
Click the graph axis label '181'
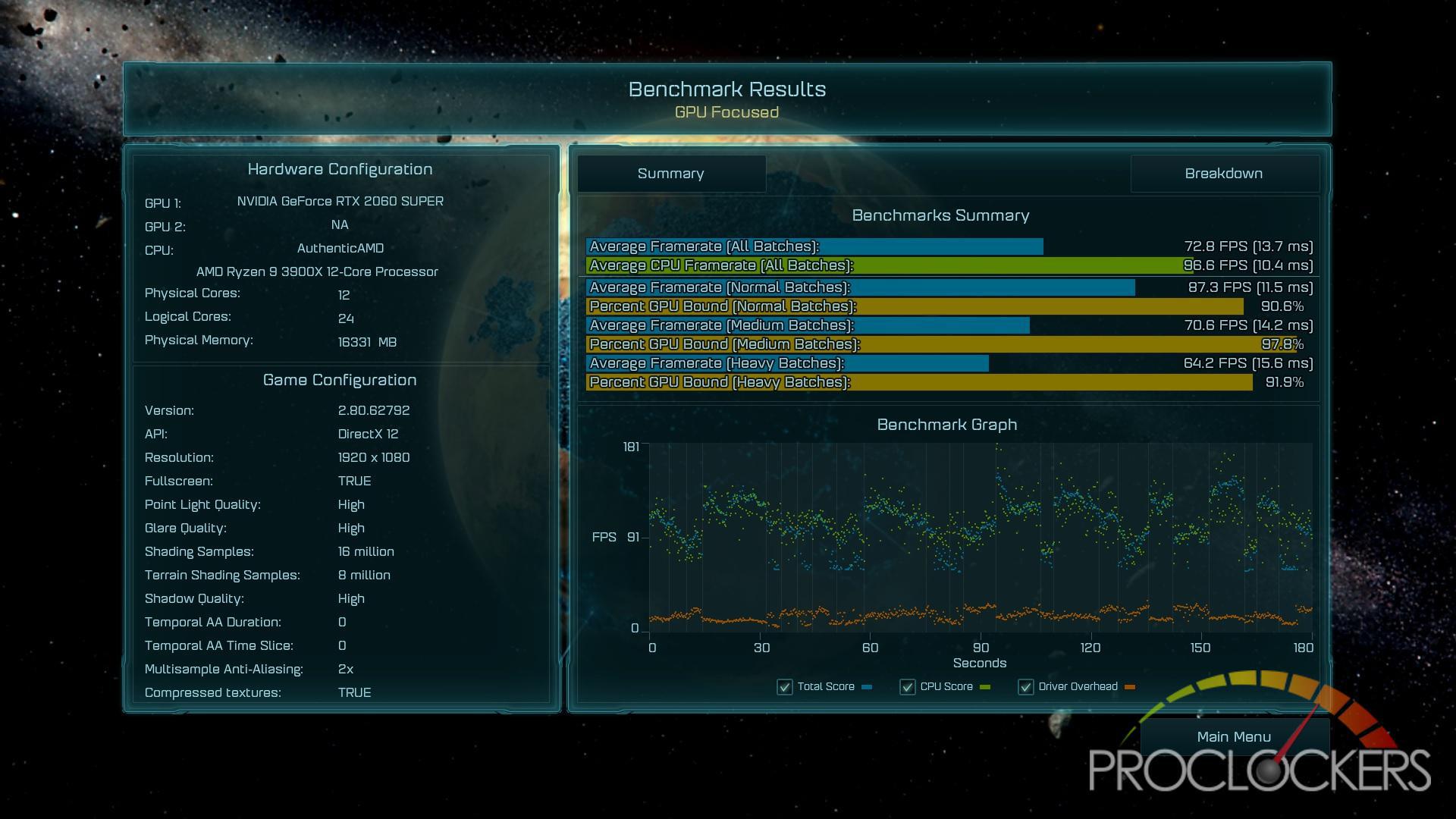pos(631,447)
